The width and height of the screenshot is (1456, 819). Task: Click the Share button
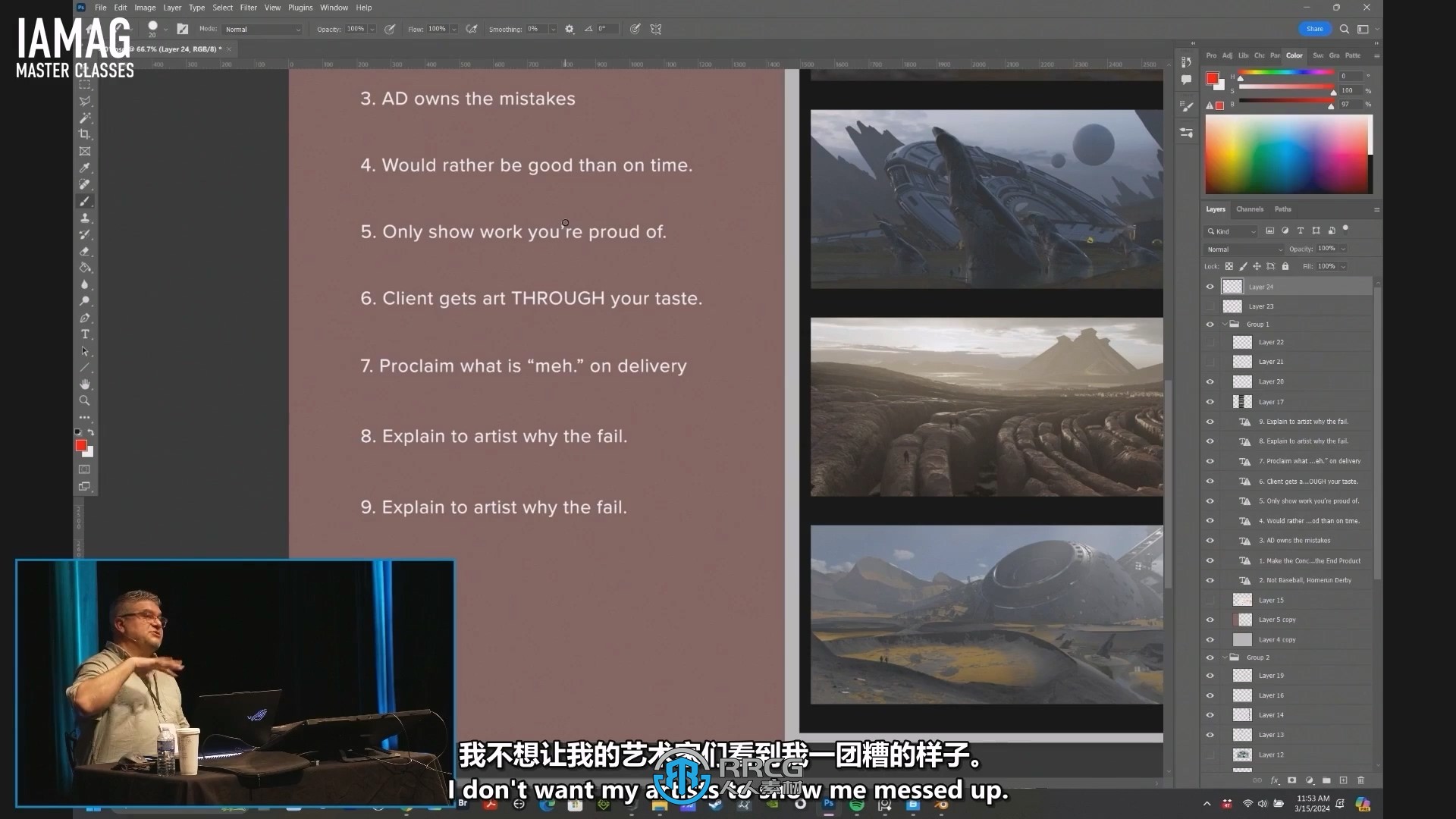pyautogui.click(x=1314, y=29)
